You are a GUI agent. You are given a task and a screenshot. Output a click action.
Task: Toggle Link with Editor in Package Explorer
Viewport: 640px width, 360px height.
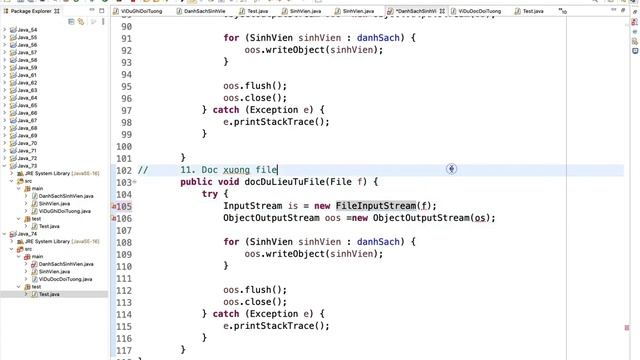[x=81, y=22]
